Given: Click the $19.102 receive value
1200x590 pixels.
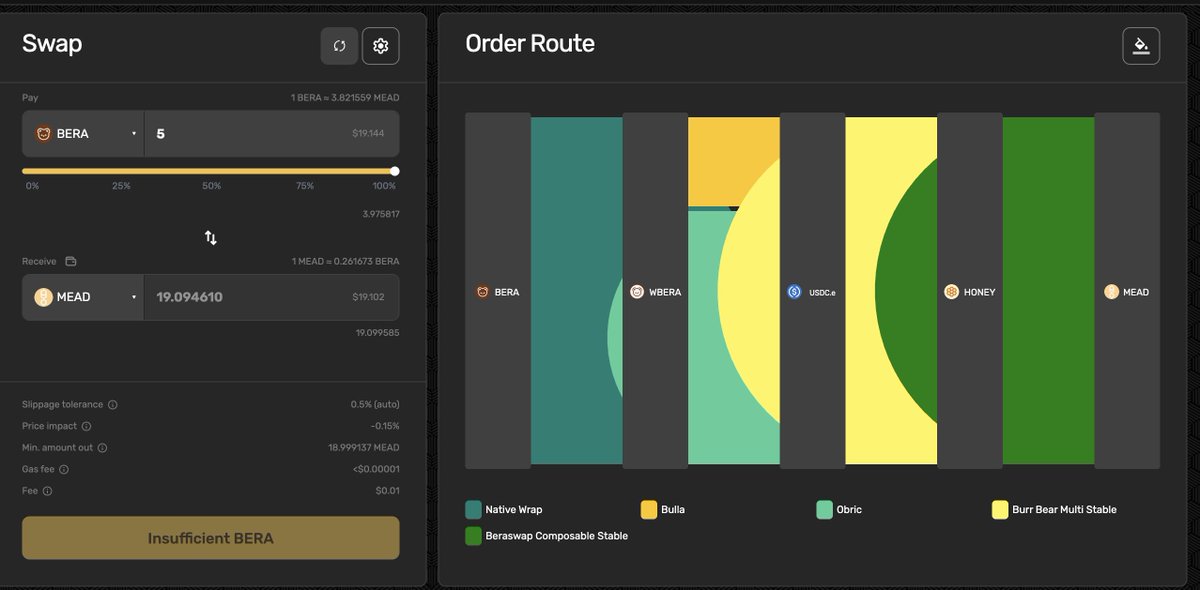Looking at the screenshot, I should [x=368, y=297].
